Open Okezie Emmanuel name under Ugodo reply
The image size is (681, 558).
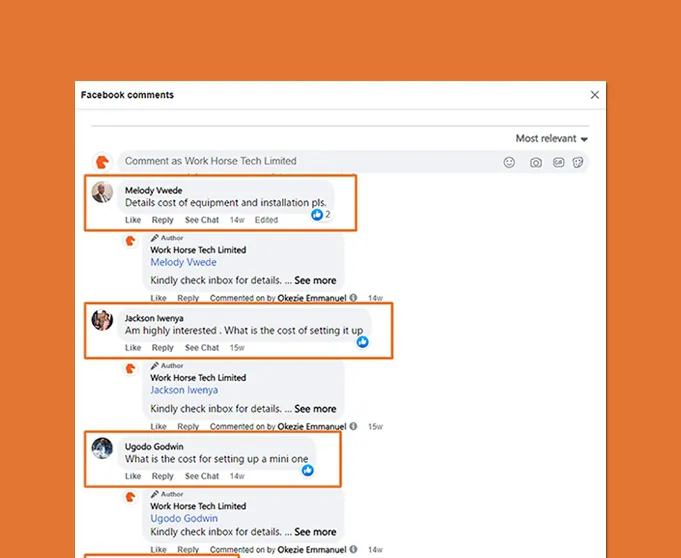pyautogui.click(x=312, y=549)
